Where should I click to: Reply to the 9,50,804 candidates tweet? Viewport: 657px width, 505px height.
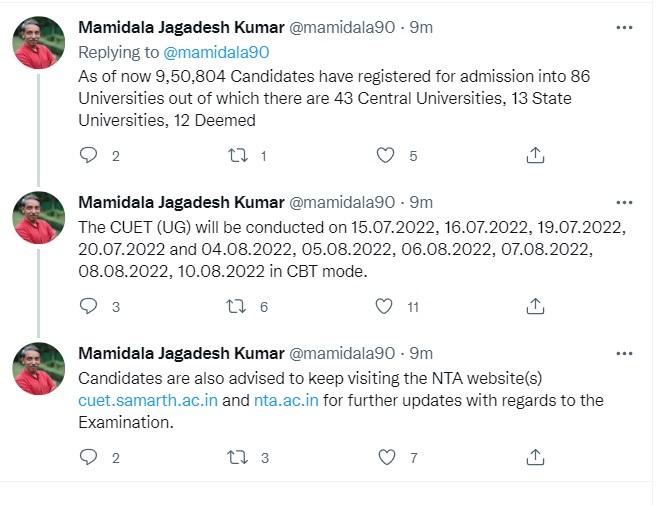click(89, 155)
